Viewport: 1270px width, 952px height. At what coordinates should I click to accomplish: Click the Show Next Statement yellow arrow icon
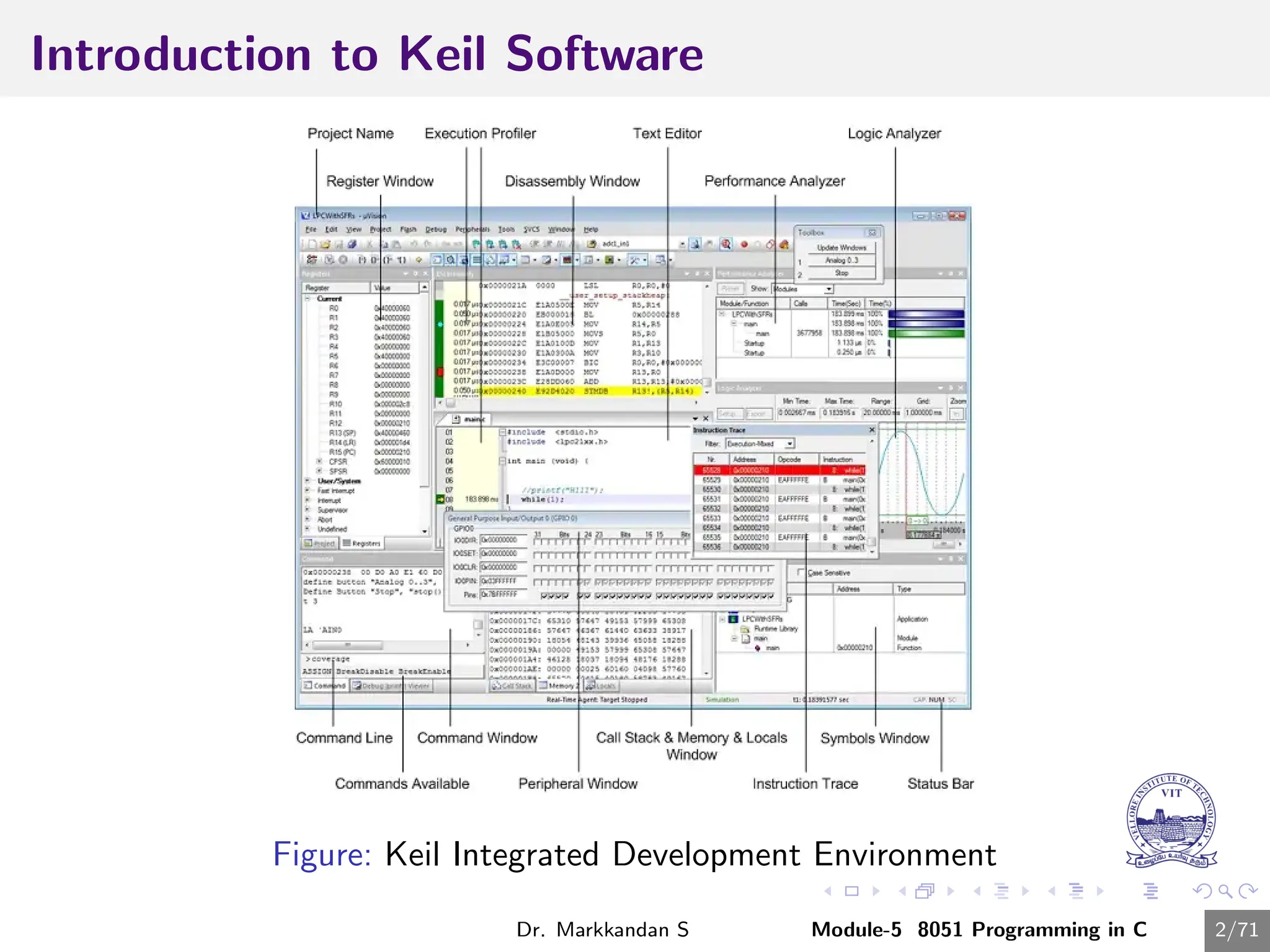pos(419,260)
